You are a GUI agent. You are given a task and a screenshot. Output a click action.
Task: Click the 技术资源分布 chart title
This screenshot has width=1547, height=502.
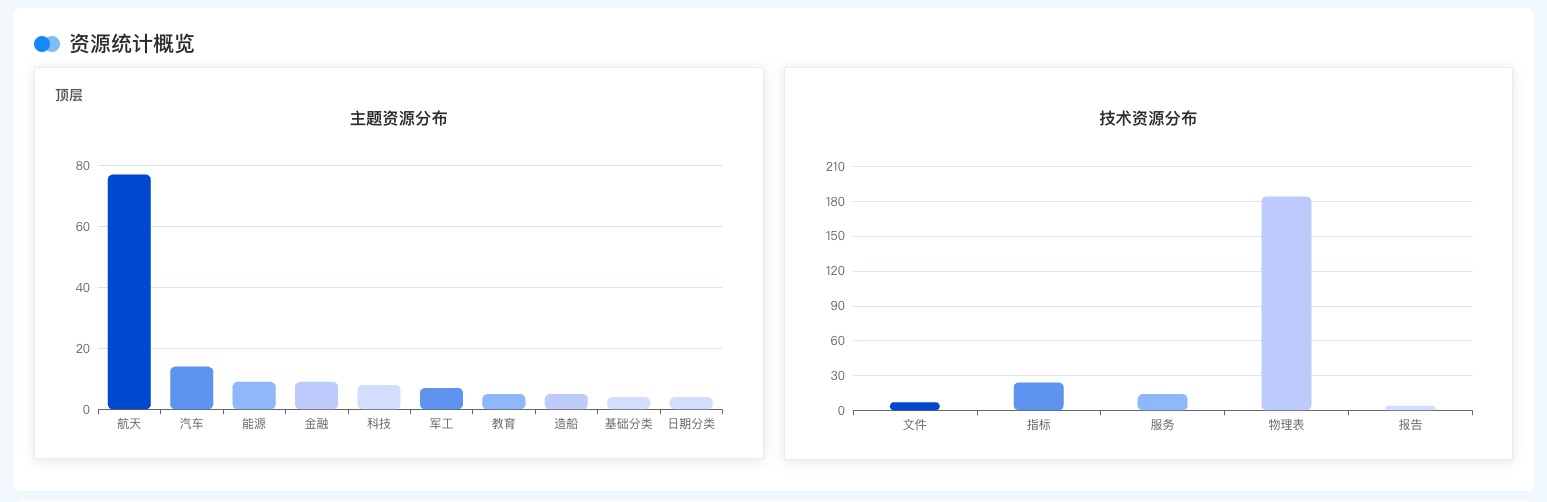click(1148, 119)
